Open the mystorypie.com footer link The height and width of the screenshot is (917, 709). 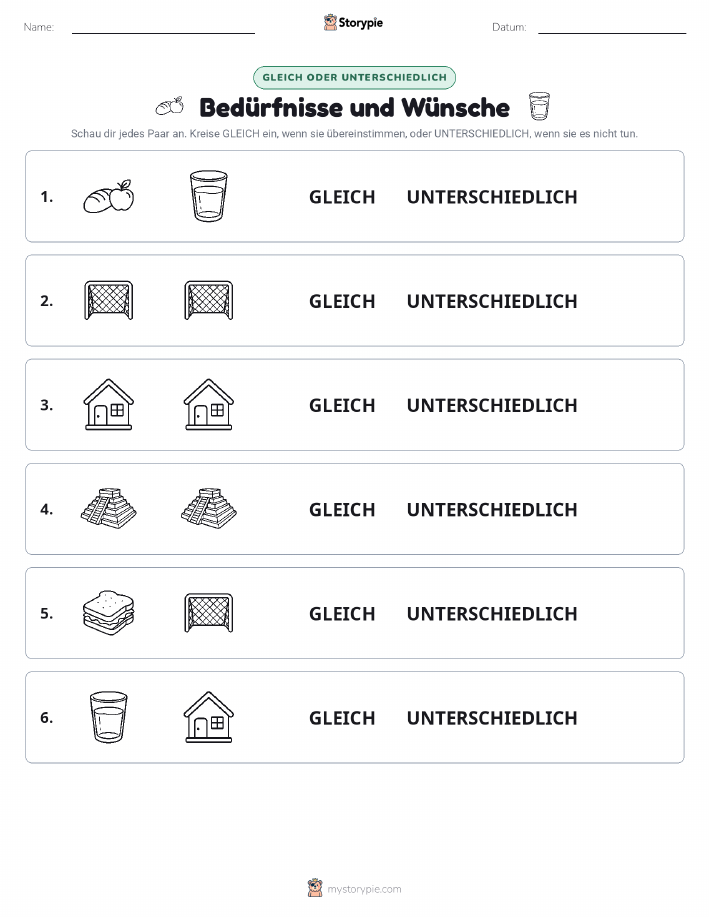[x=354, y=888]
